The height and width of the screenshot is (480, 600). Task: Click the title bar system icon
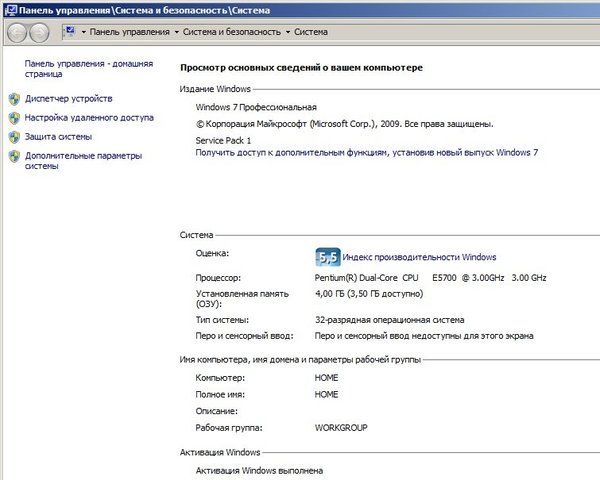coord(11,10)
